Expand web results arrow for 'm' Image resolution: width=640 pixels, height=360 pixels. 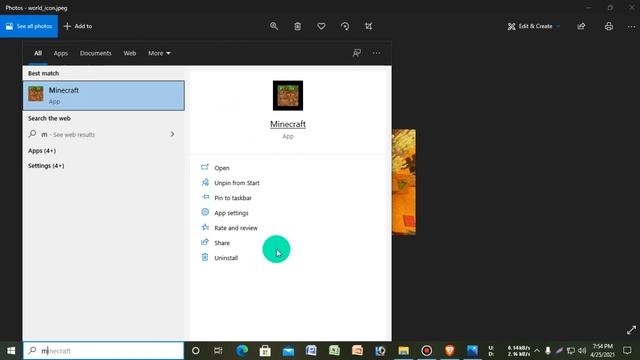point(172,134)
